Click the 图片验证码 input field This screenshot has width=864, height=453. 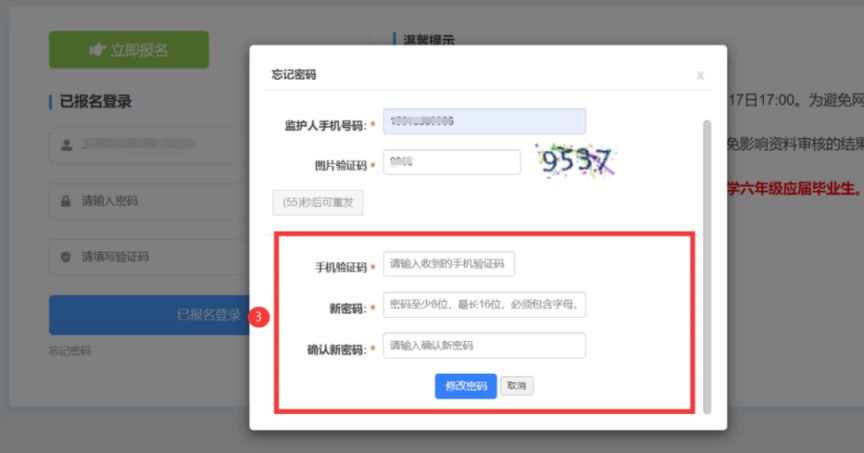pyautogui.click(x=452, y=162)
